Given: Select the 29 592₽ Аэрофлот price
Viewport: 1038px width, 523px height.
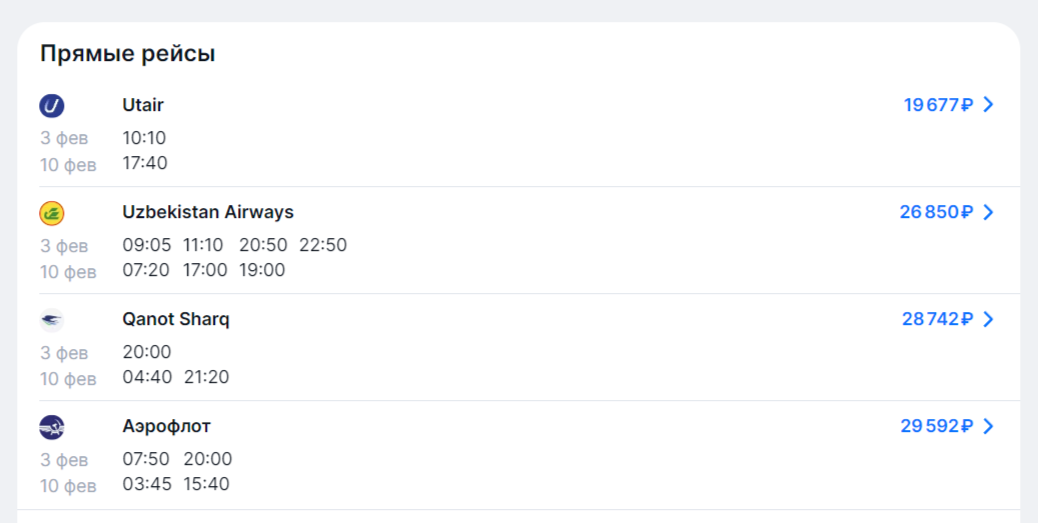Looking at the screenshot, I should pos(937,426).
